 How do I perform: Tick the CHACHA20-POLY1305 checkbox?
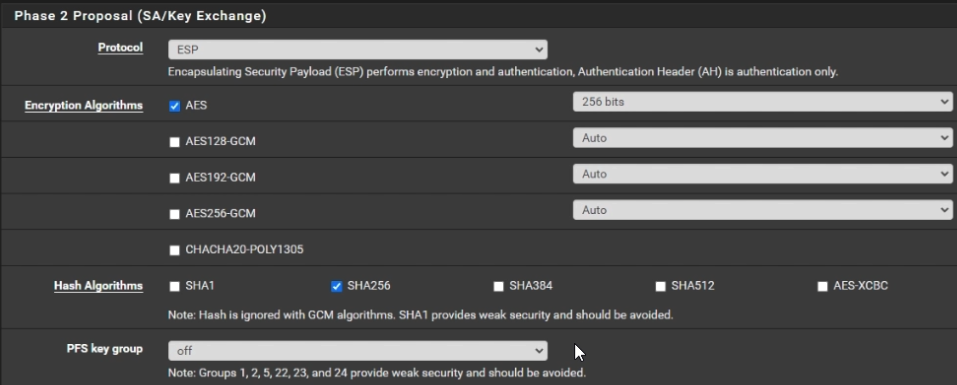point(175,250)
